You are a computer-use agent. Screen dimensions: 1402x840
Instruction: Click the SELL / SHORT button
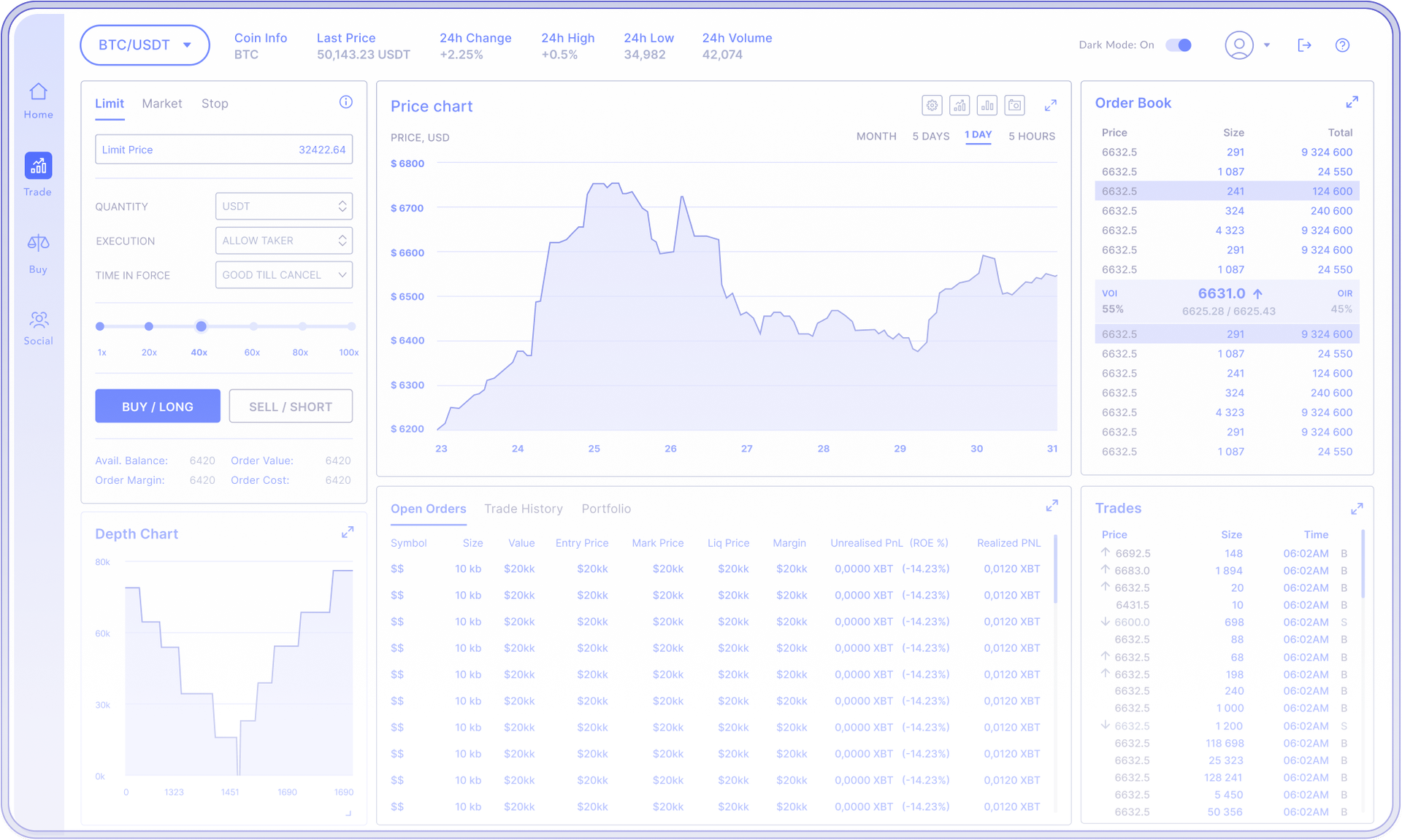[290, 406]
